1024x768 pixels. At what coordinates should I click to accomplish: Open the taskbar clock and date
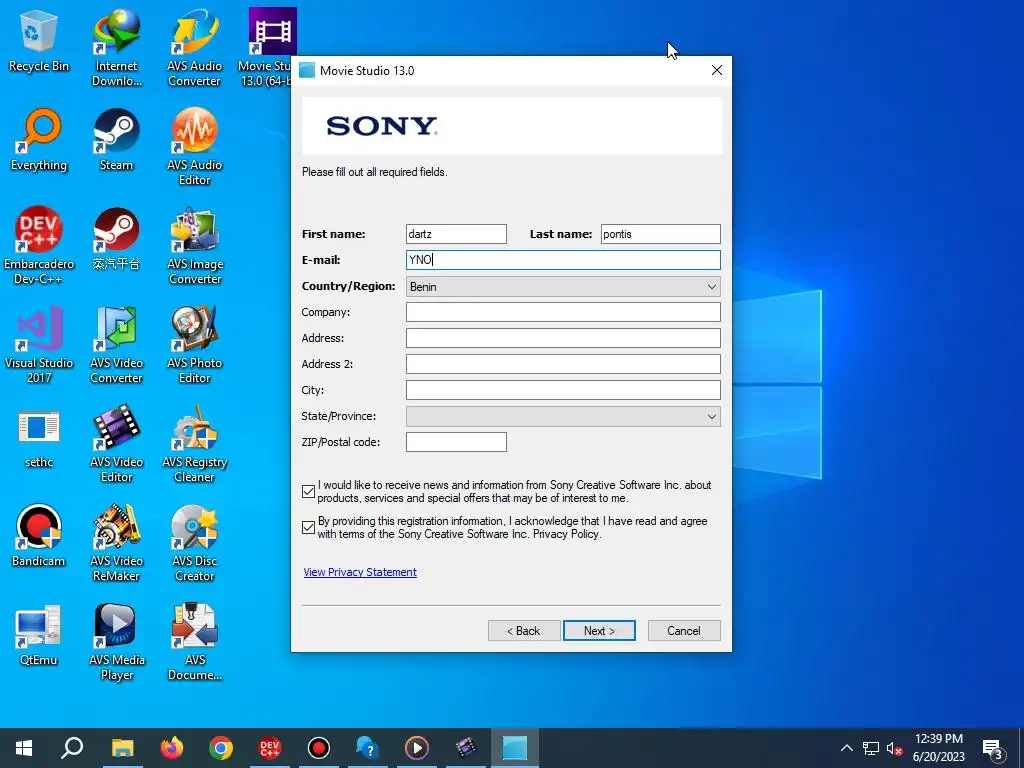click(938, 748)
